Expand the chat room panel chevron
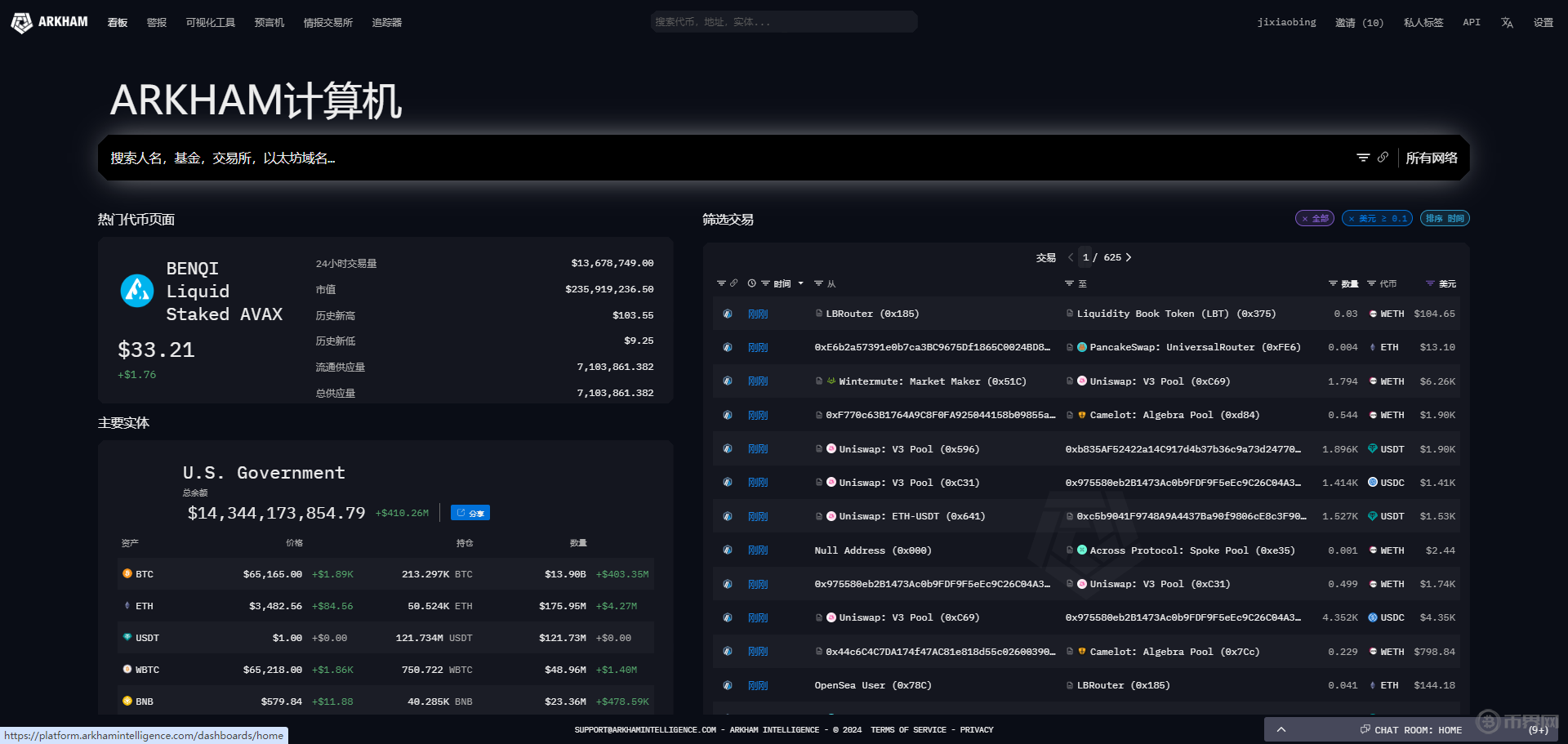 [1281, 729]
